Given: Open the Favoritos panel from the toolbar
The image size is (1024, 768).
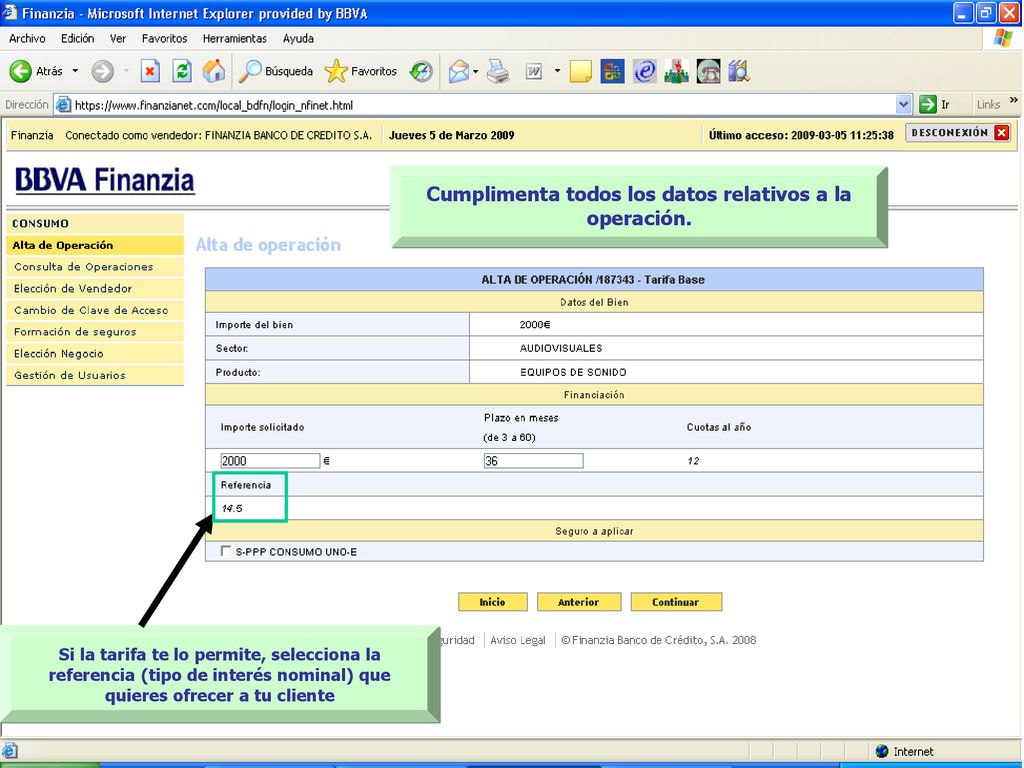Looking at the screenshot, I should point(360,71).
